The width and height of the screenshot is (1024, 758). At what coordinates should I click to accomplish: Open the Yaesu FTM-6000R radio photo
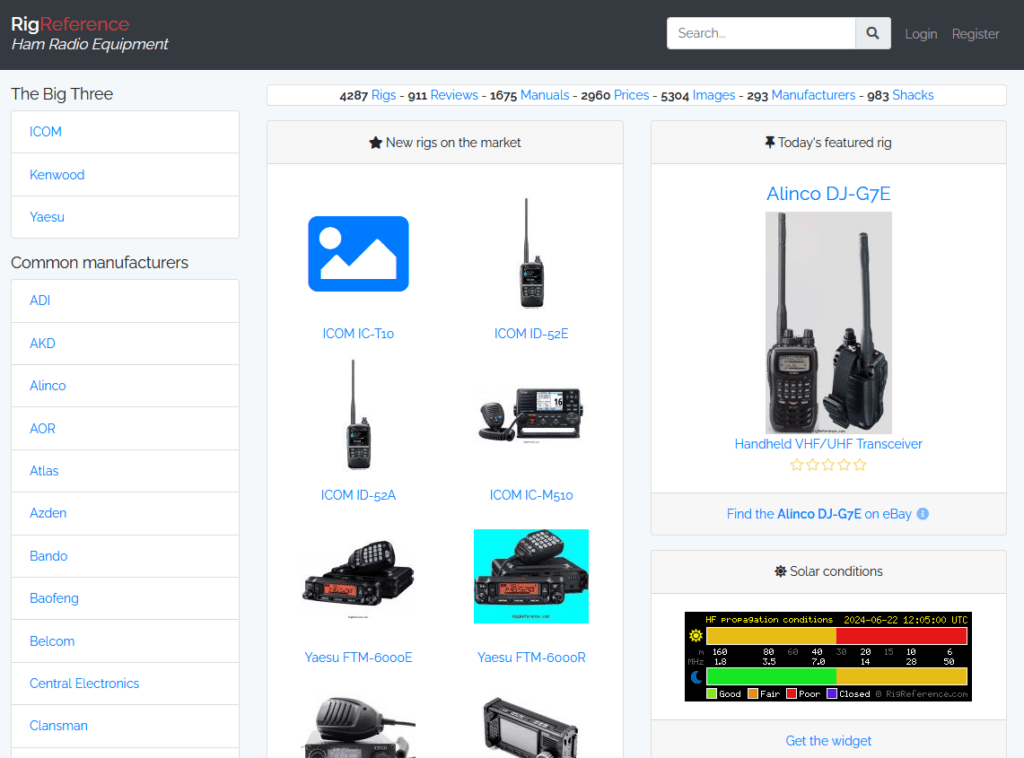[x=531, y=576]
